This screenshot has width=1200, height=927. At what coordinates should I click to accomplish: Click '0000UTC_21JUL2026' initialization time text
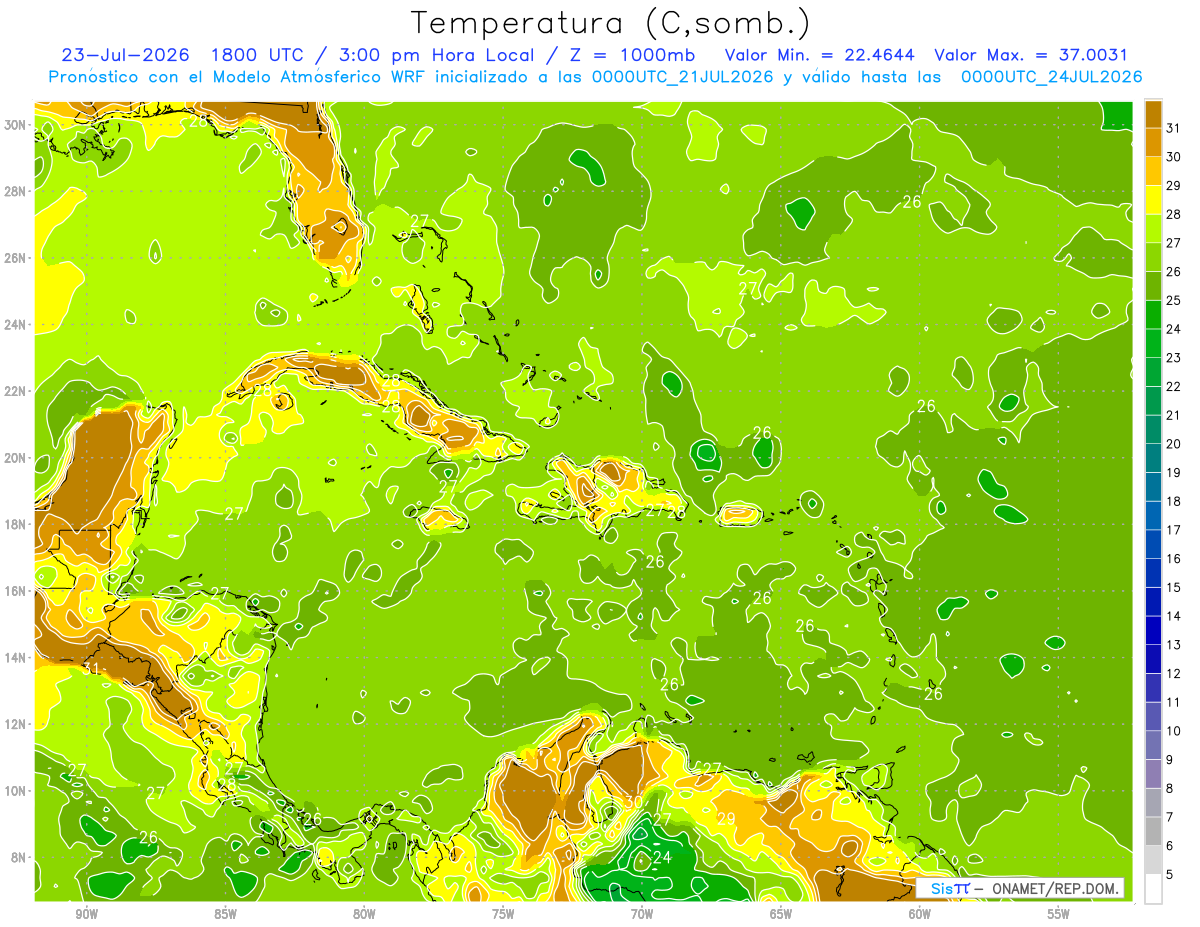click(682, 77)
